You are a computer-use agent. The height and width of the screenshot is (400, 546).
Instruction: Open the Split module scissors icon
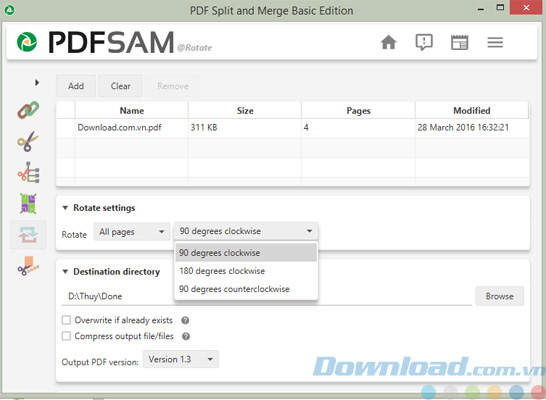(x=28, y=141)
